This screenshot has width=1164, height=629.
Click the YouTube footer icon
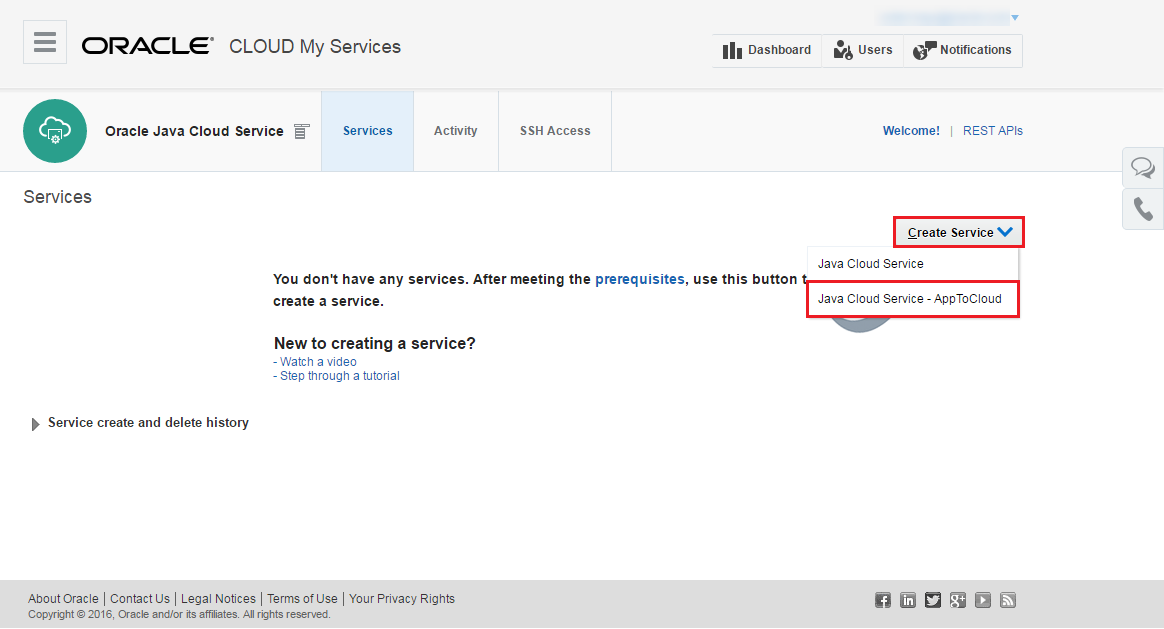click(983, 600)
